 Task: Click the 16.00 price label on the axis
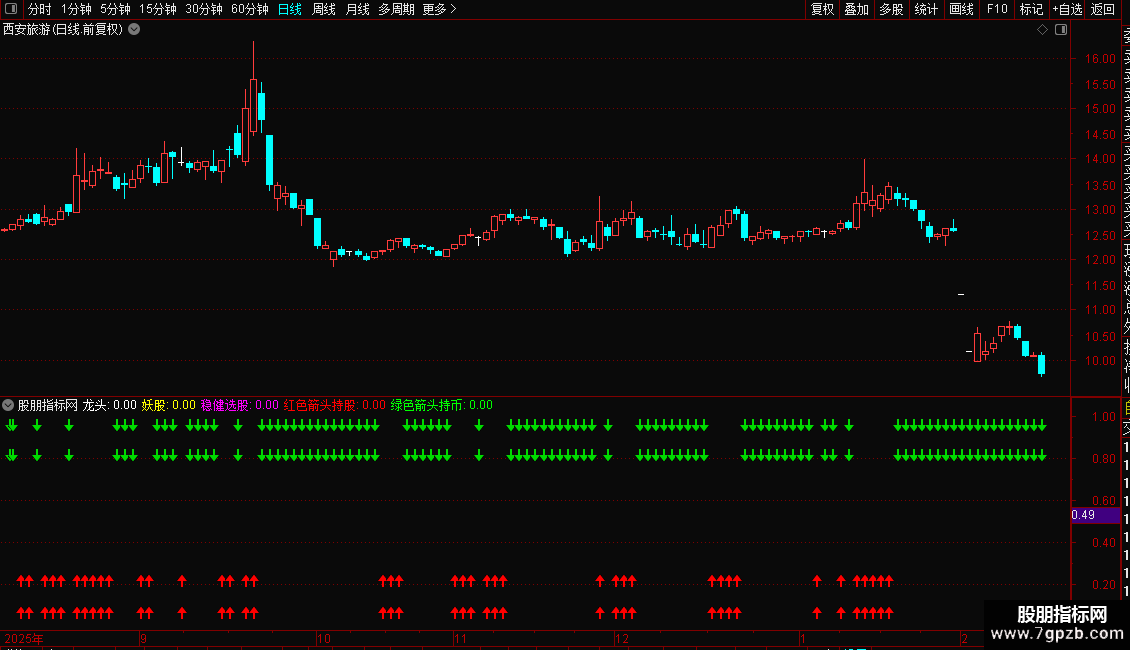click(1100, 59)
